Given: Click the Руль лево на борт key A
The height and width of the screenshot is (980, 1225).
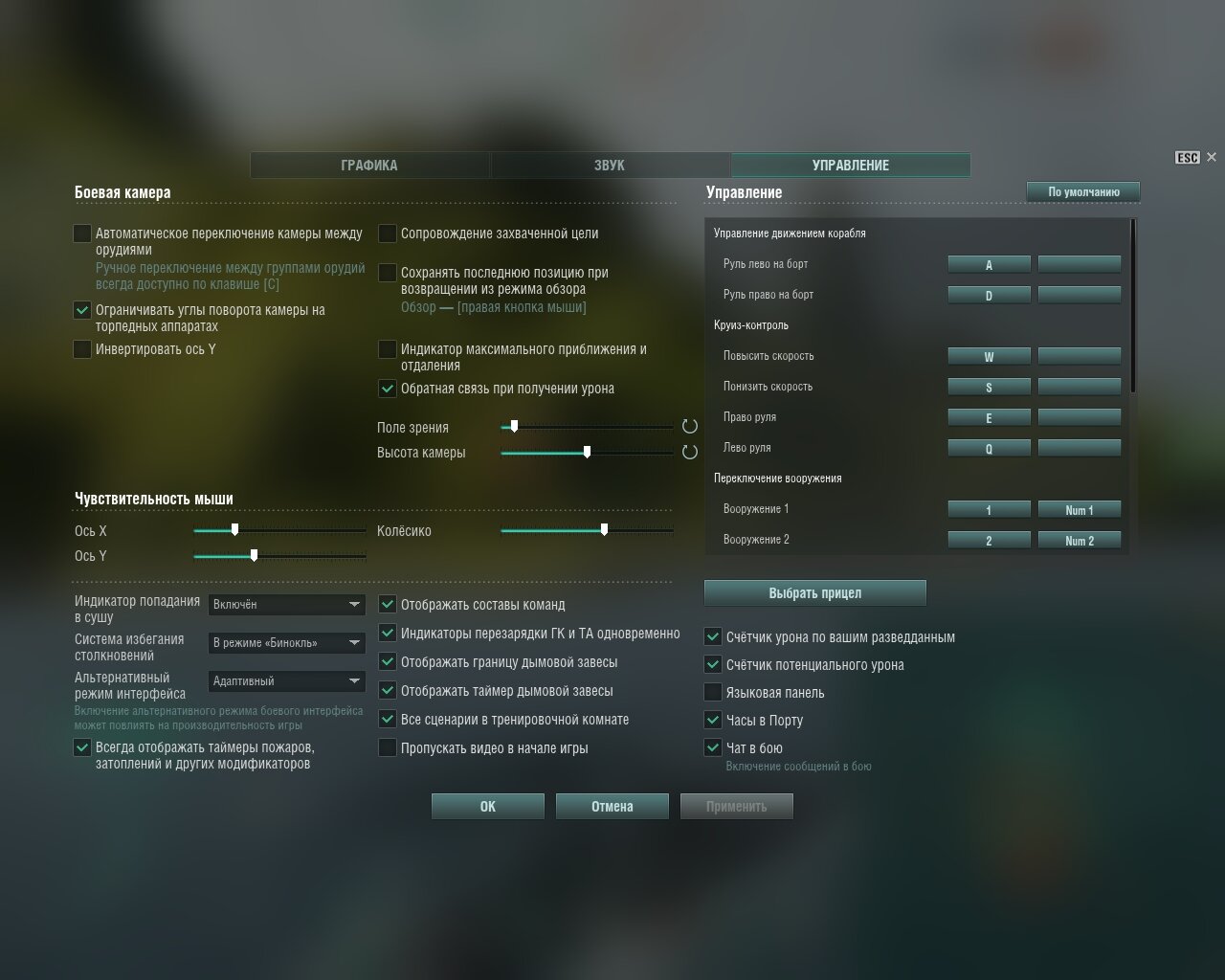Looking at the screenshot, I should pos(989,265).
